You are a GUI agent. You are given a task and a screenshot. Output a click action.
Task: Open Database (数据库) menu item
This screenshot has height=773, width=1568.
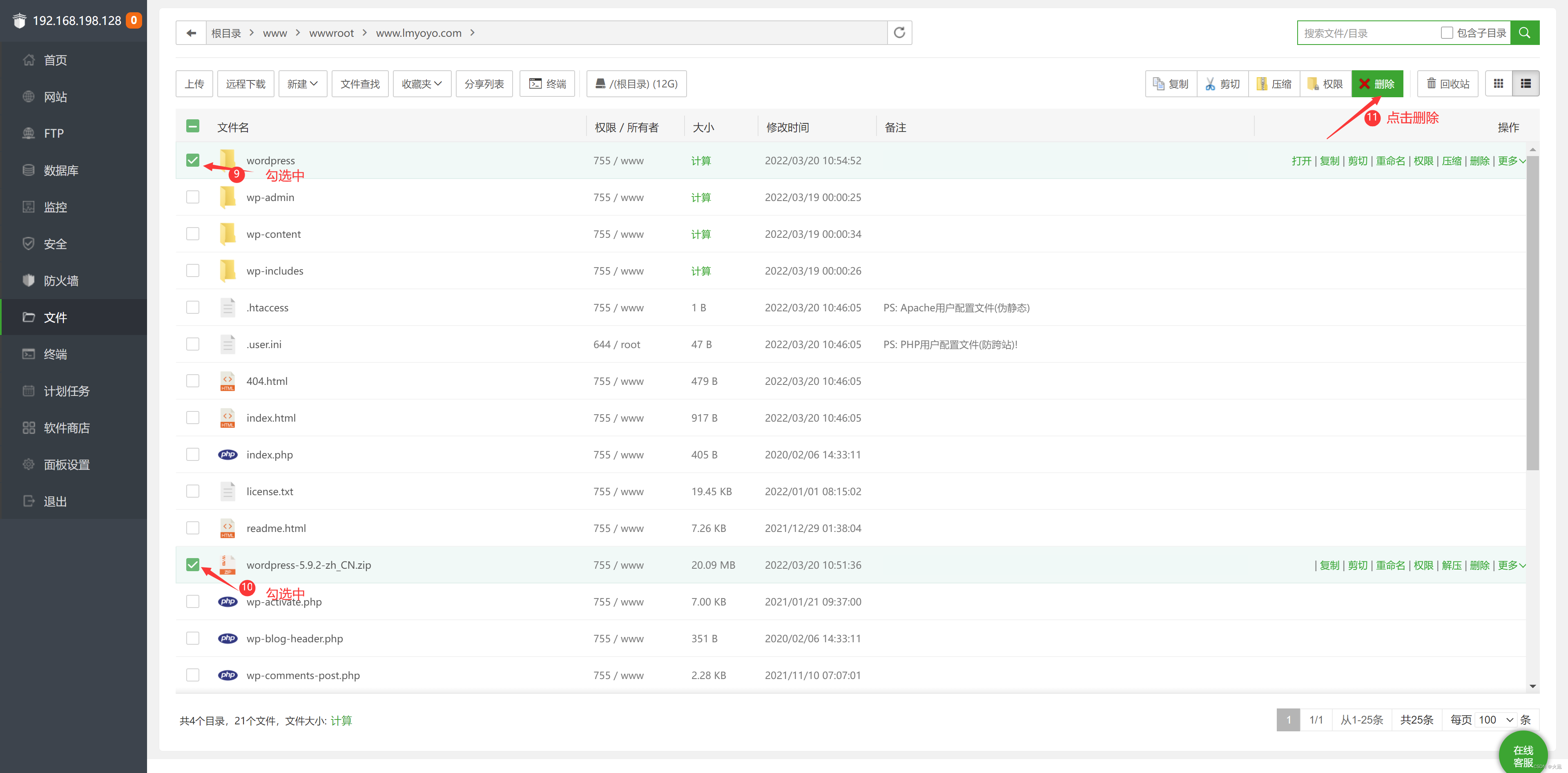[73, 170]
